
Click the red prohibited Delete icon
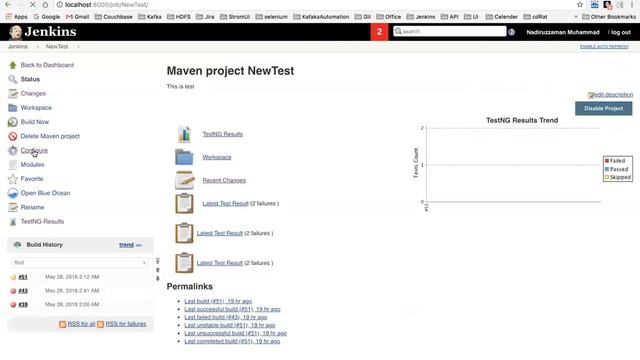[x=13, y=136]
